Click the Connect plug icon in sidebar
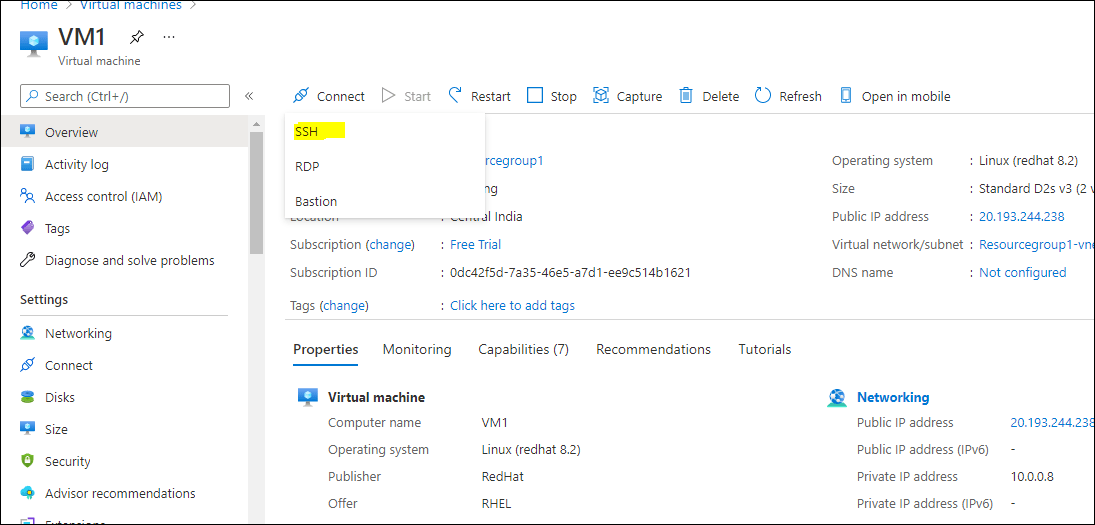Viewport: 1095px width, 525px height. coord(27,365)
